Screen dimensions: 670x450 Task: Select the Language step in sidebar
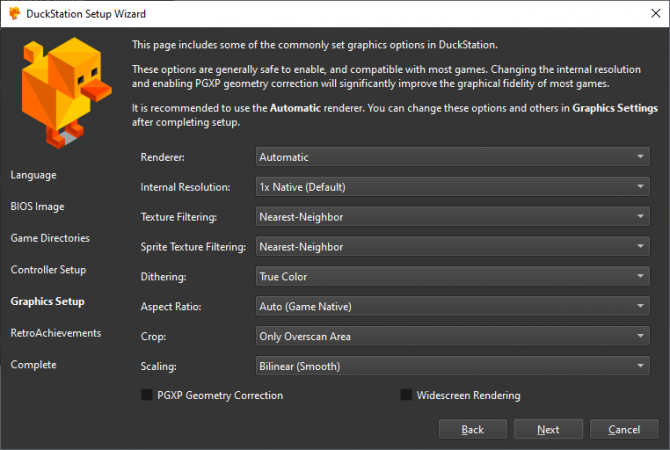coord(34,175)
